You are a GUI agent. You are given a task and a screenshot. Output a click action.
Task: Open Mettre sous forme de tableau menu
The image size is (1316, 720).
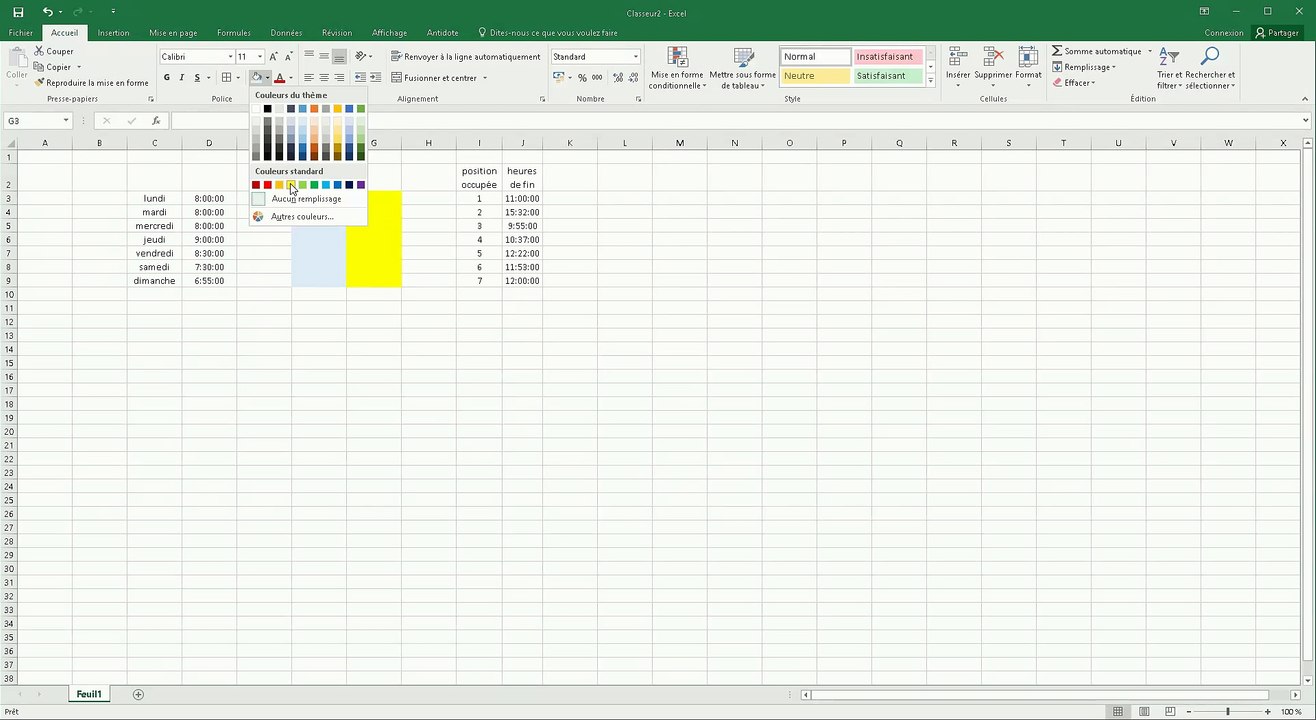tap(743, 68)
